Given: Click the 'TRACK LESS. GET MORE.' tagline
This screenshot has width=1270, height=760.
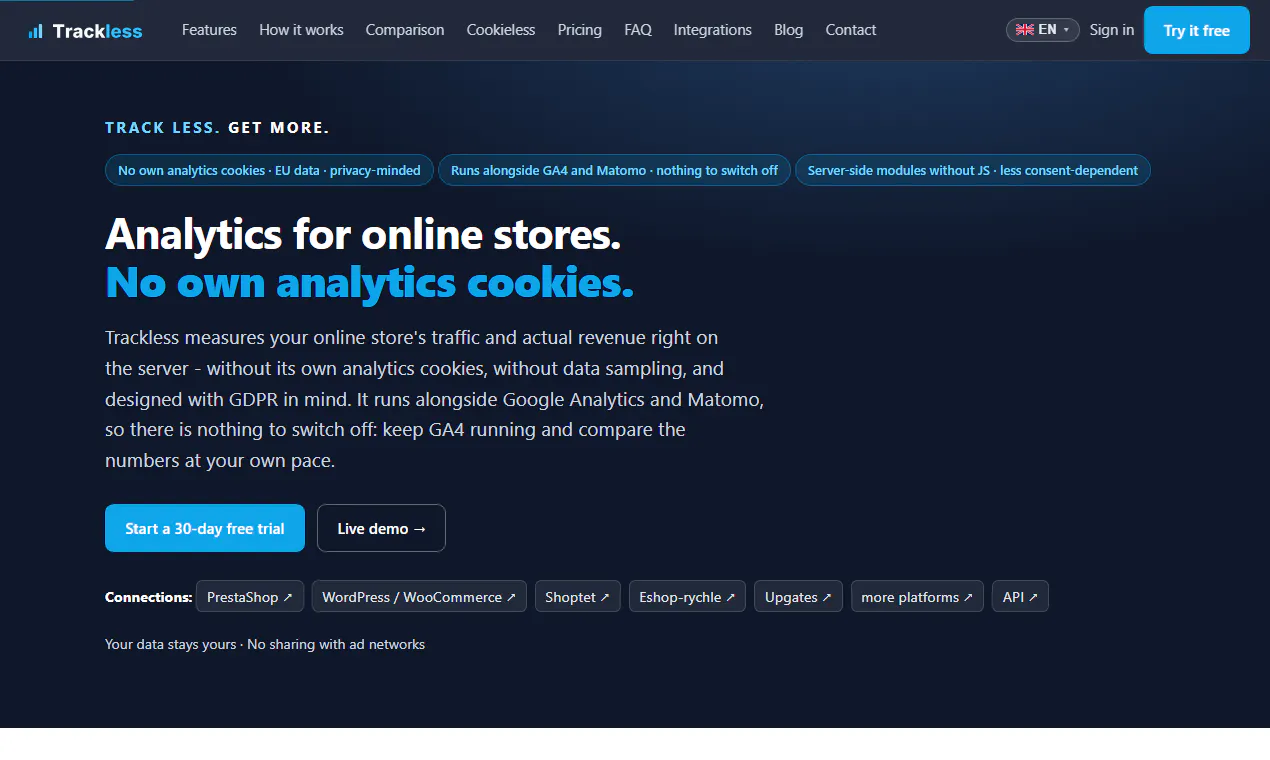Looking at the screenshot, I should [217, 127].
